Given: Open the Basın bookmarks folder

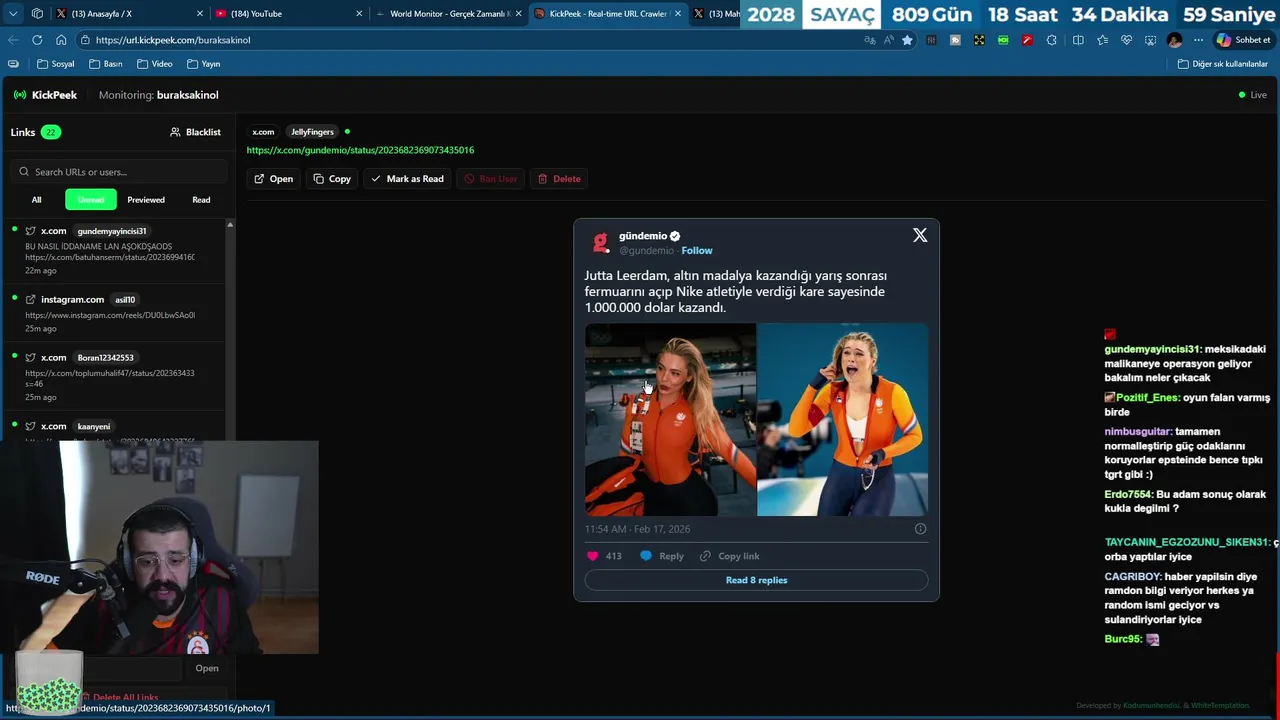Looking at the screenshot, I should click(106, 64).
